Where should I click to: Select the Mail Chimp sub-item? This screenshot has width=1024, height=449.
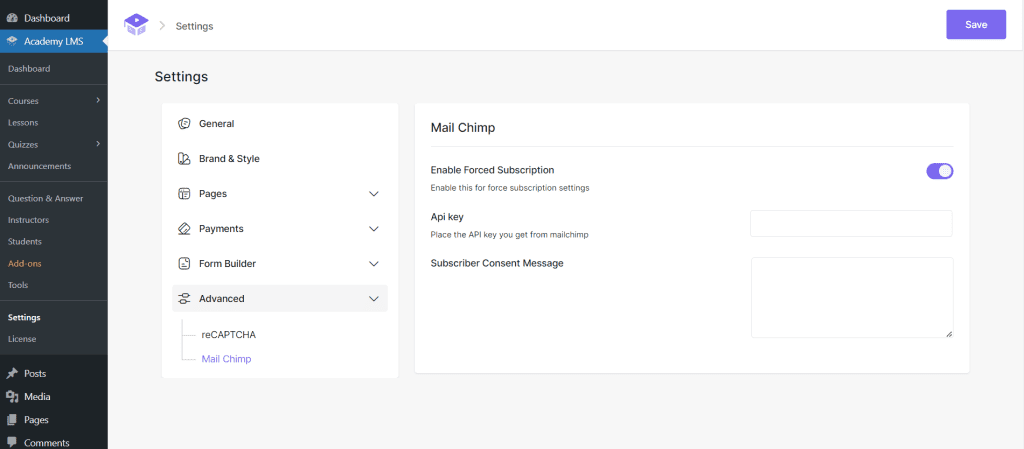point(226,359)
